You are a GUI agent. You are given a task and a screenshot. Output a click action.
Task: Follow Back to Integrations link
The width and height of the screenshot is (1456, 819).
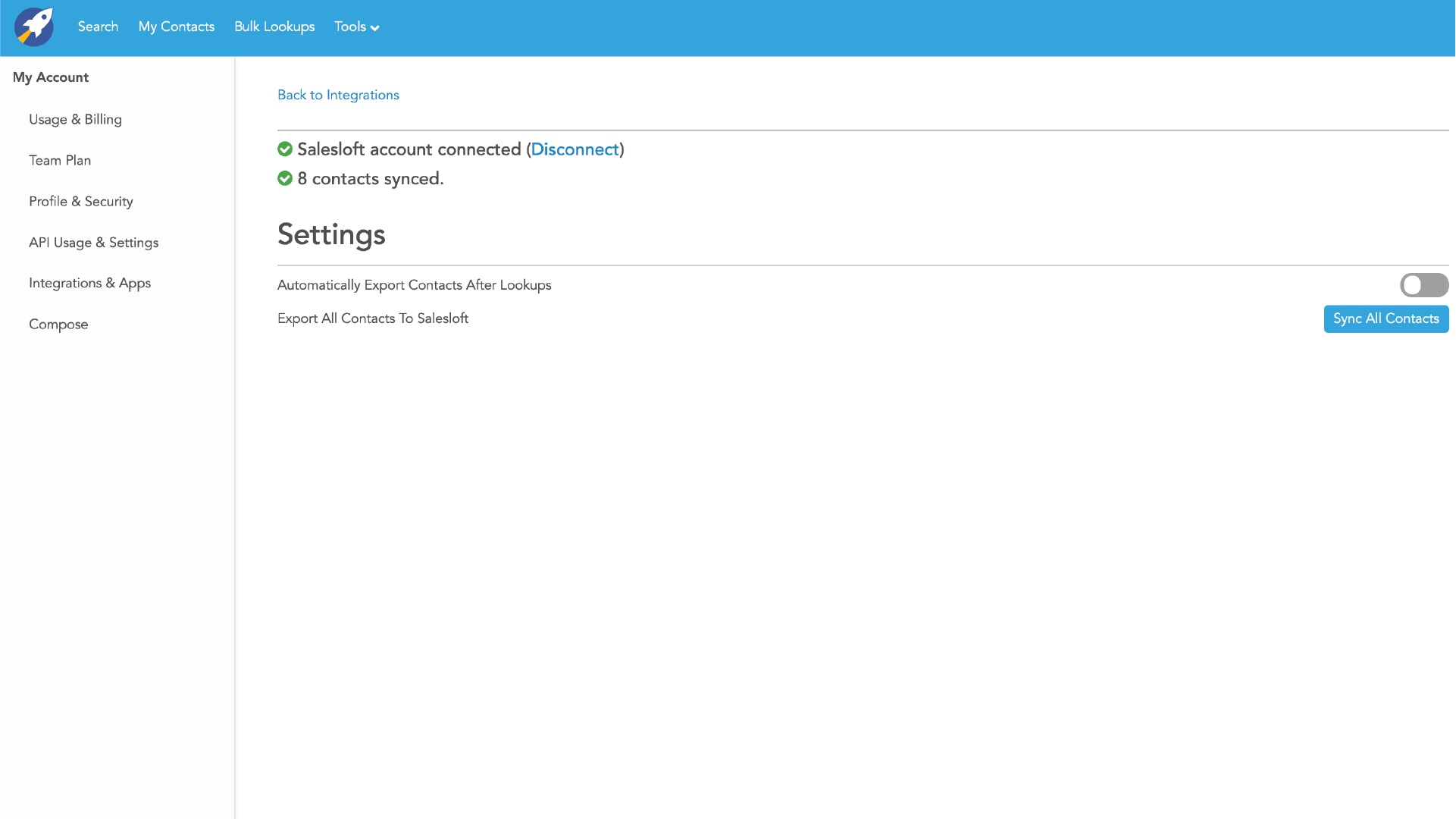[x=338, y=95]
